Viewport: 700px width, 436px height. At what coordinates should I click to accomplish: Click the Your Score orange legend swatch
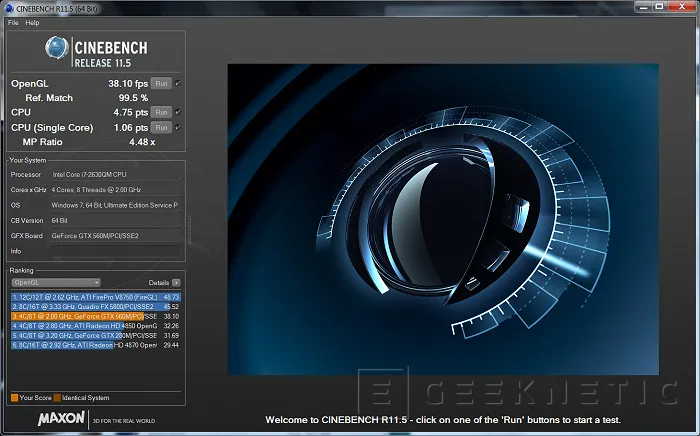click(x=15, y=398)
